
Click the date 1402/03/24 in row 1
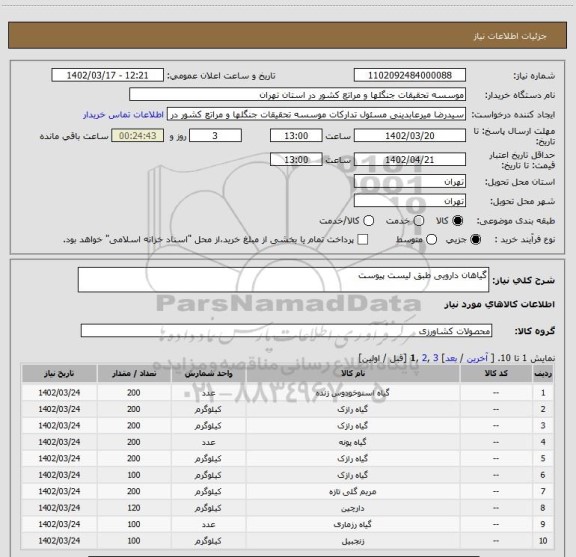(59, 393)
